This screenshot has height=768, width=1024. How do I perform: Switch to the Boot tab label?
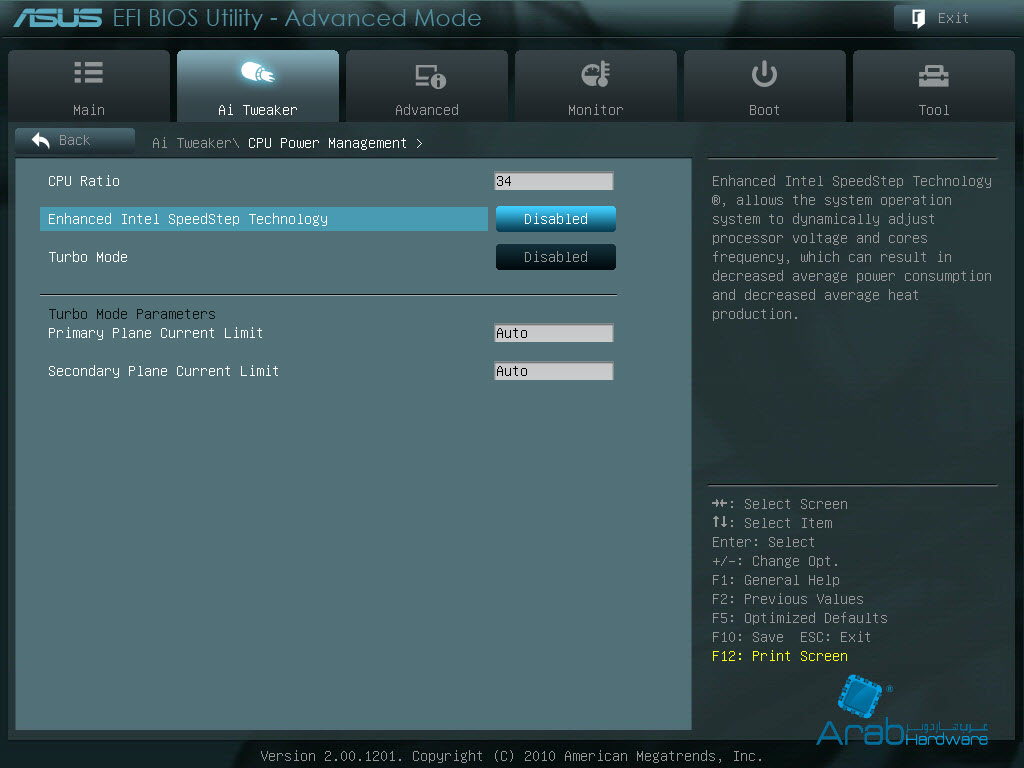pos(764,110)
